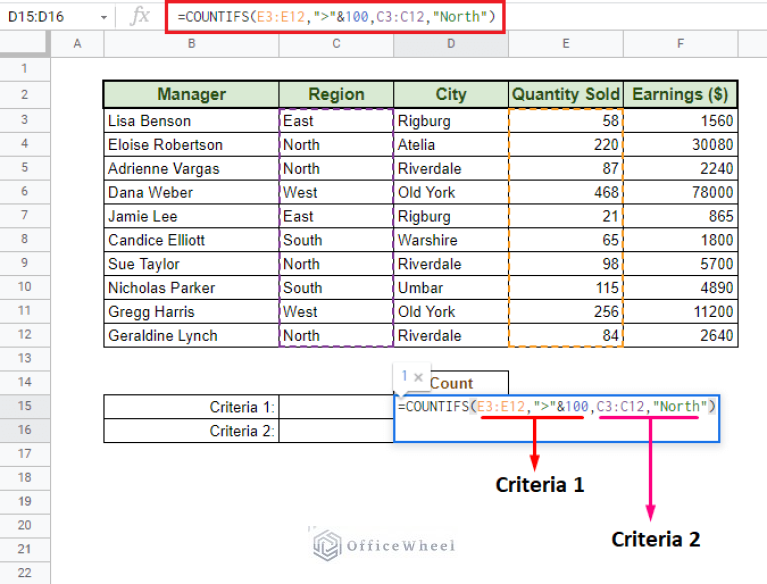Select the Earnings ($) header cell
Viewport: 767px width, 584px height.
point(680,95)
